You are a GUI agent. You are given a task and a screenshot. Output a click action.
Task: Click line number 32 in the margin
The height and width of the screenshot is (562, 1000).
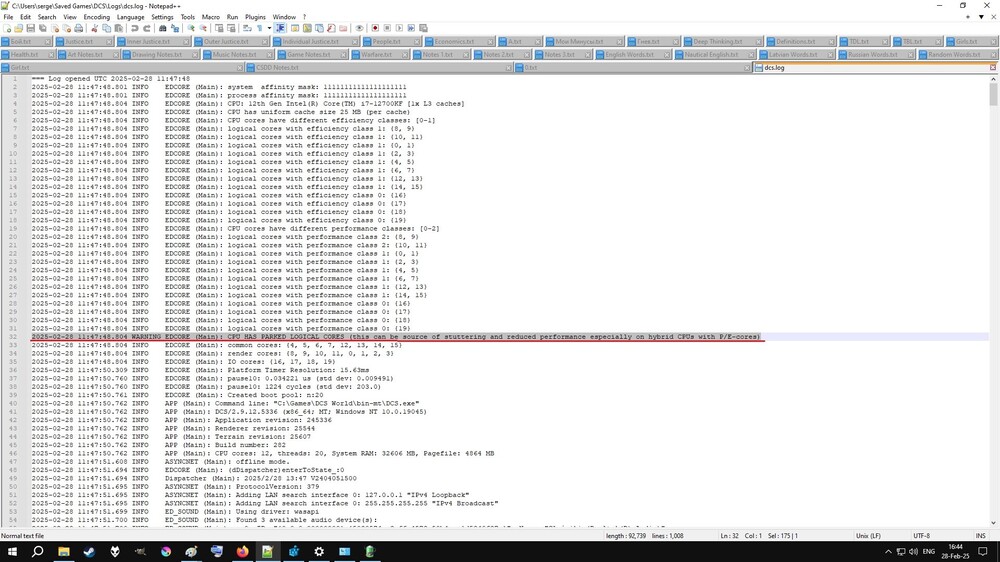pos(13,336)
